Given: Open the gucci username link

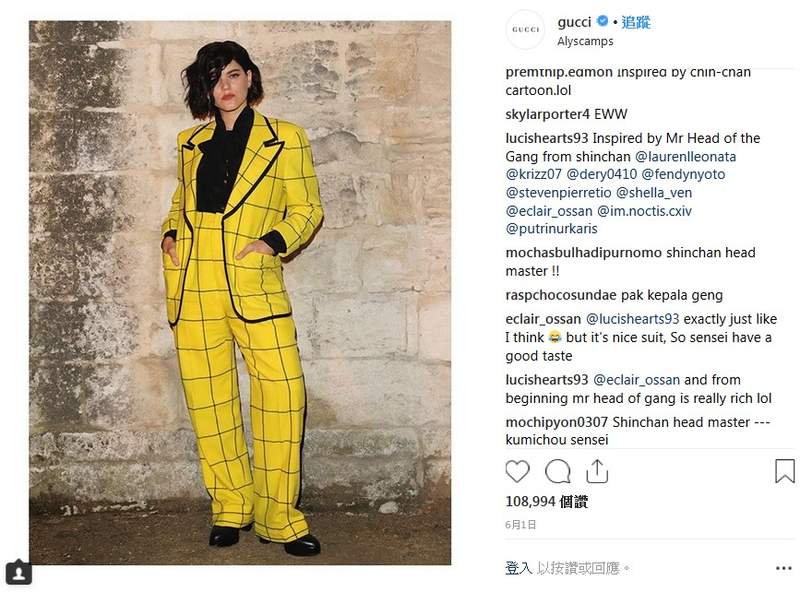Looking at the screenshot, I should (574, 22).
